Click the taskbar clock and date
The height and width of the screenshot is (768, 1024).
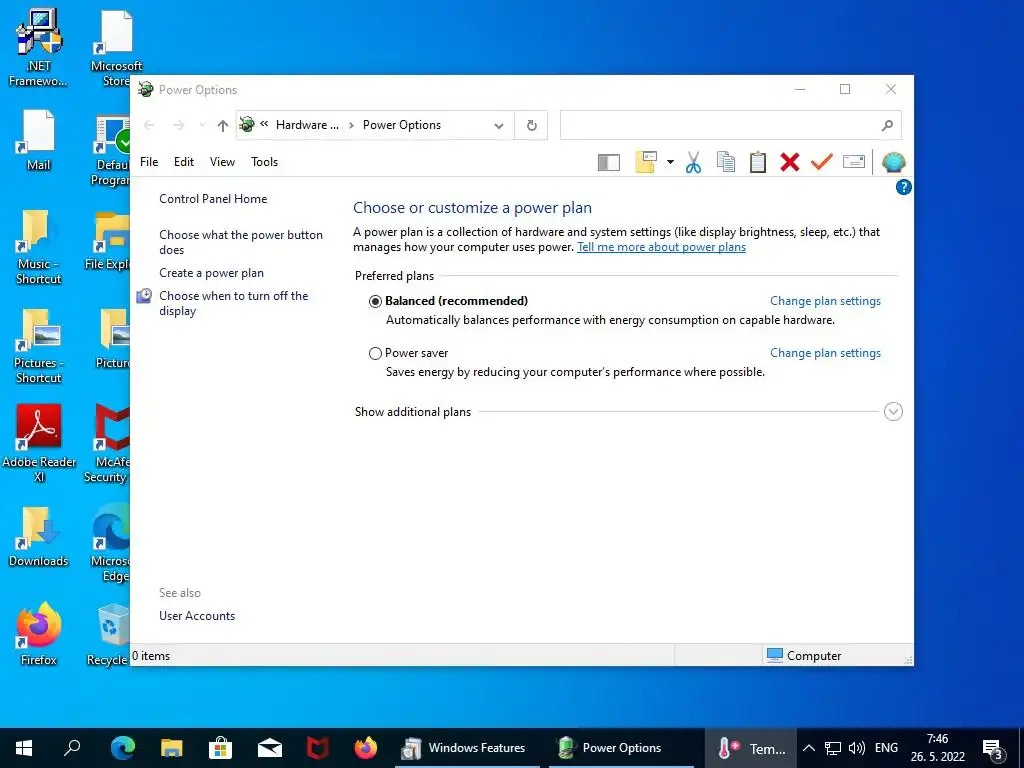938,748
